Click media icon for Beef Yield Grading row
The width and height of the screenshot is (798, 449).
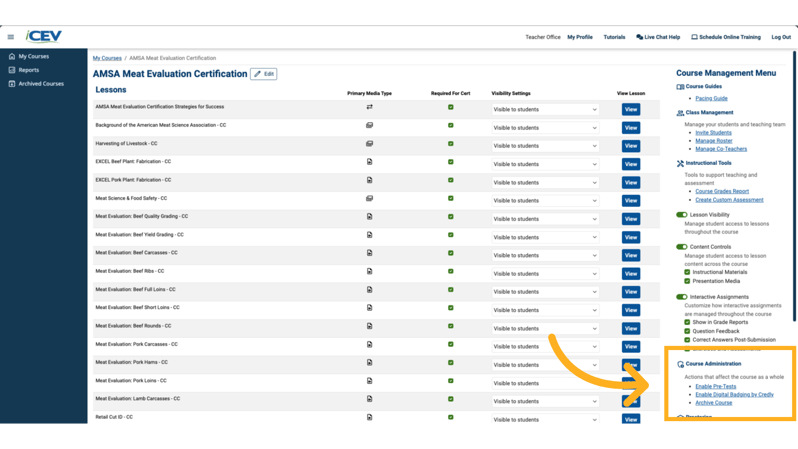click(x=369, y=235)
